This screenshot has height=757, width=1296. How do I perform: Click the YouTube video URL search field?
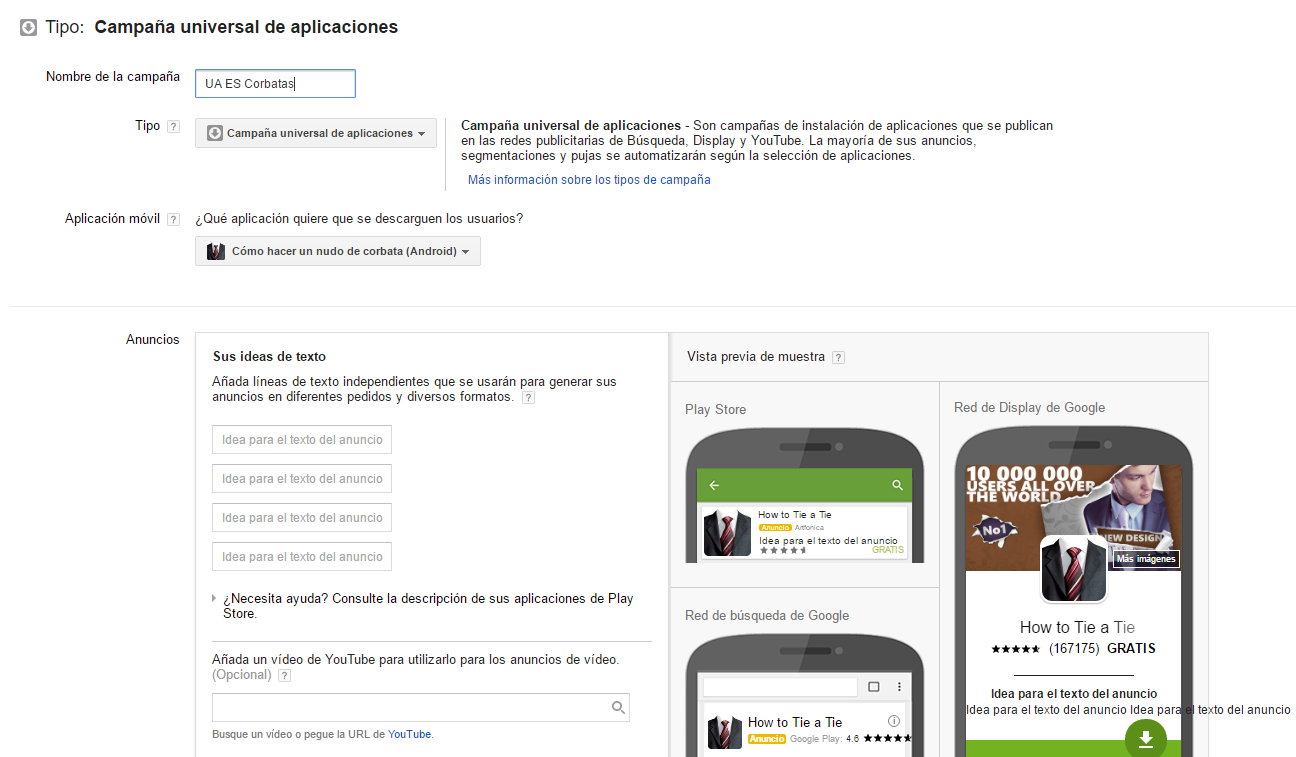point(421,708)
